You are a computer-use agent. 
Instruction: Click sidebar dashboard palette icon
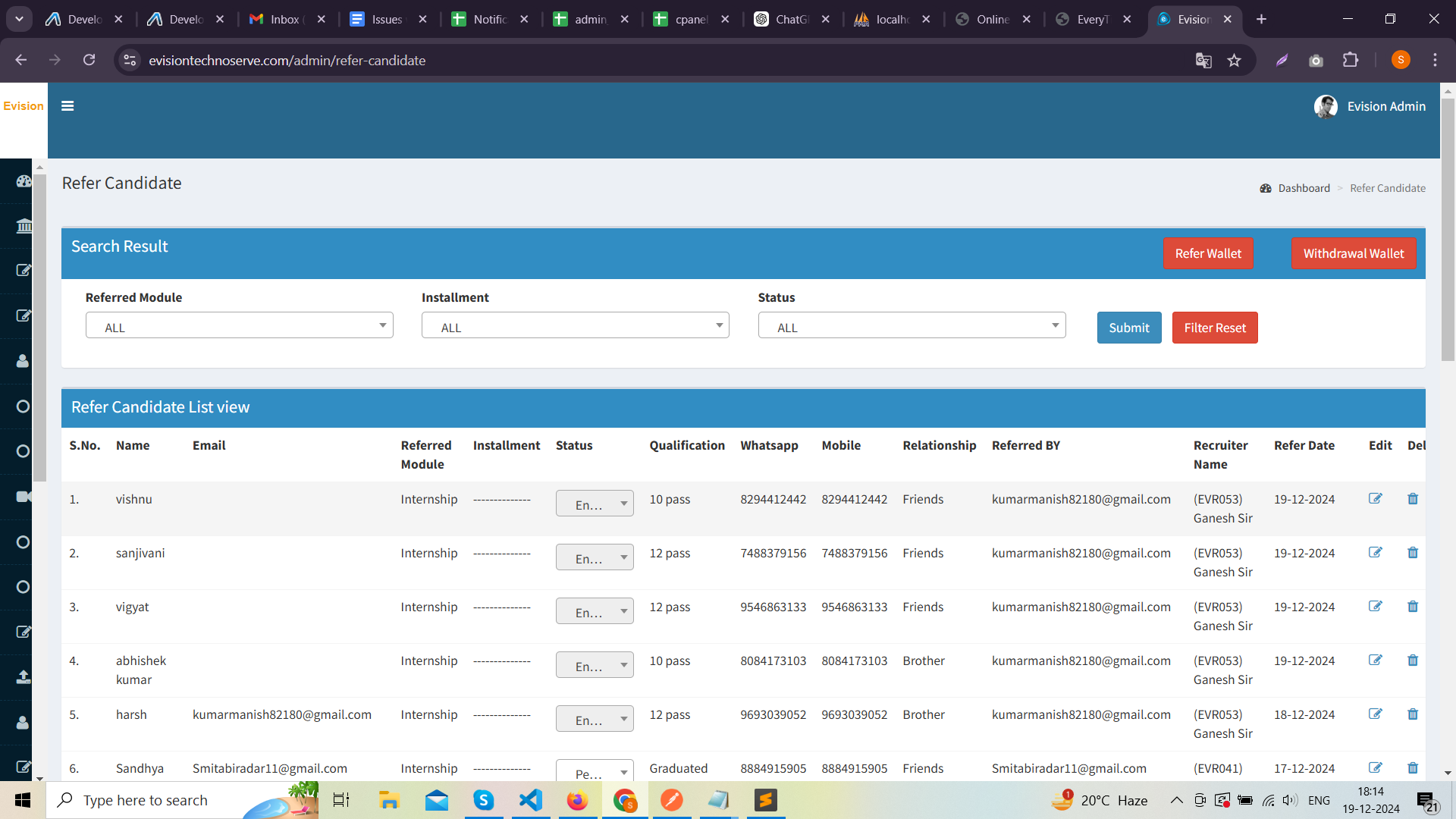tap(24, 181)
